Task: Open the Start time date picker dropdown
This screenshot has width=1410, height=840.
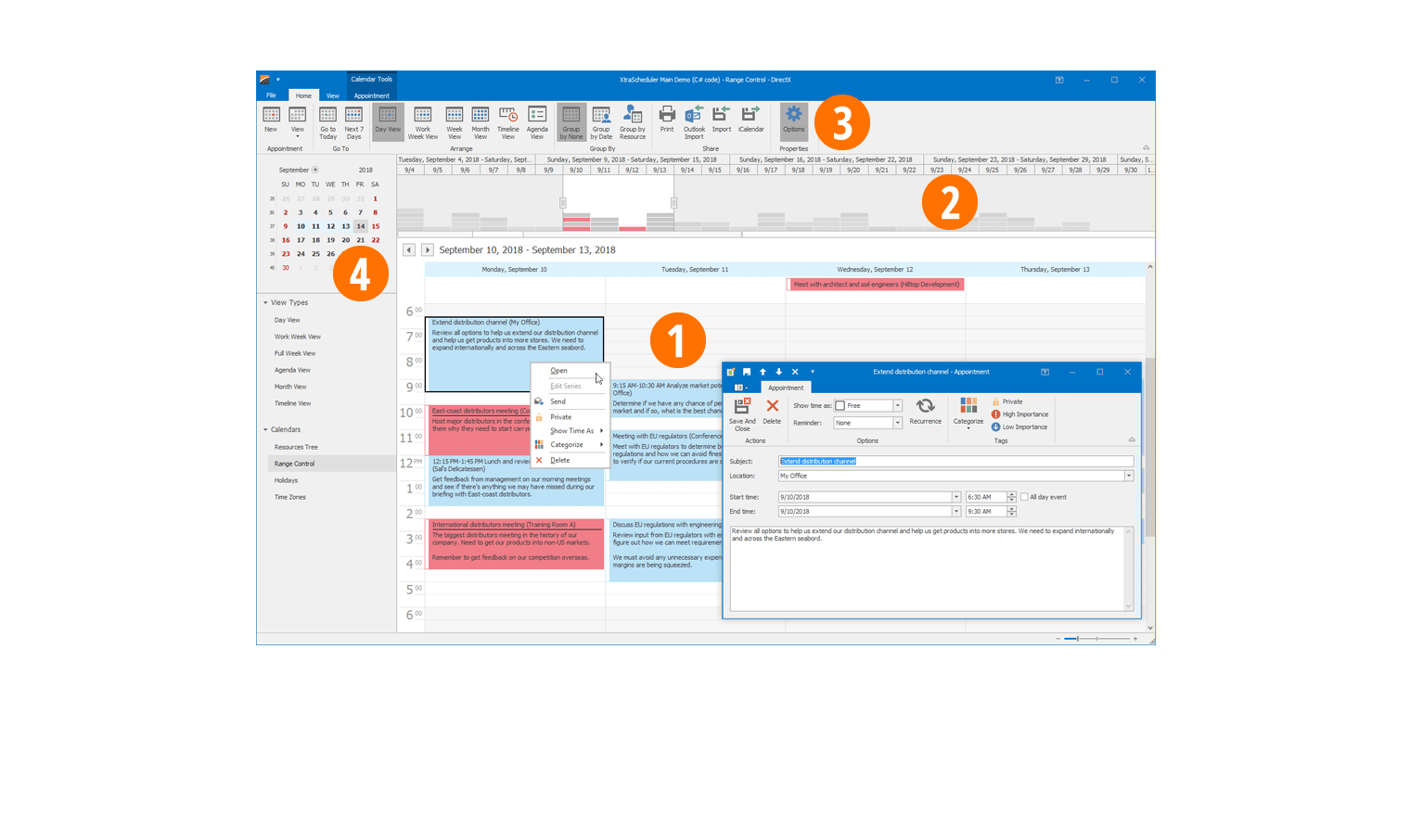Action: pos(956,497)
